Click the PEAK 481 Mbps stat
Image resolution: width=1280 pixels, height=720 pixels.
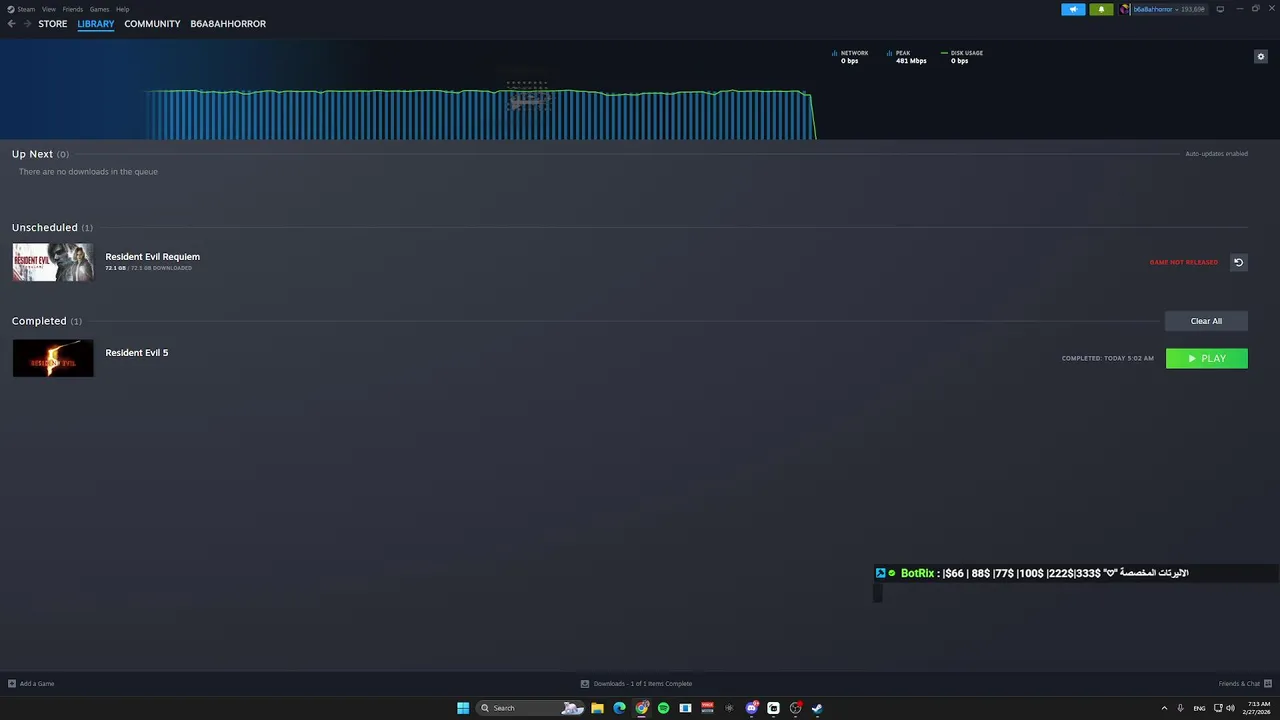click(x=907, y=57)
